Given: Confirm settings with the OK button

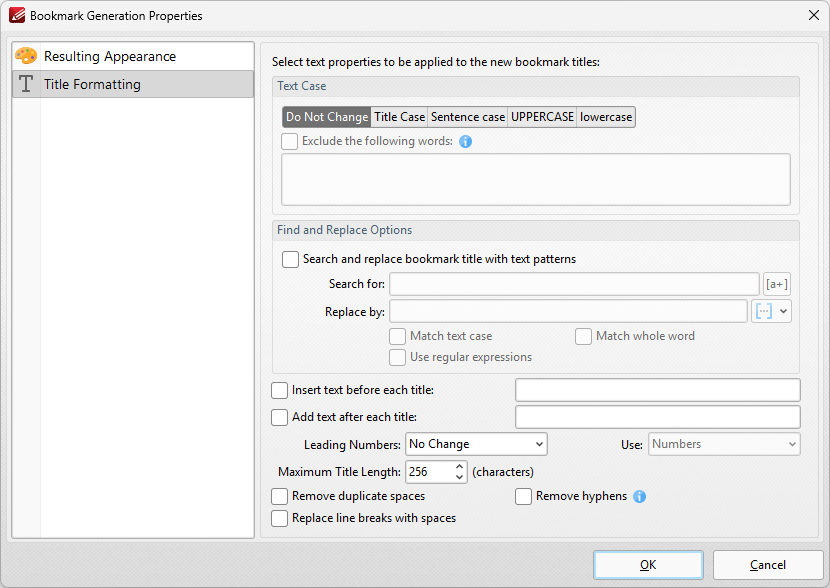Looking at the screenshot, I should pyautogui.click(x=647, y=564).
